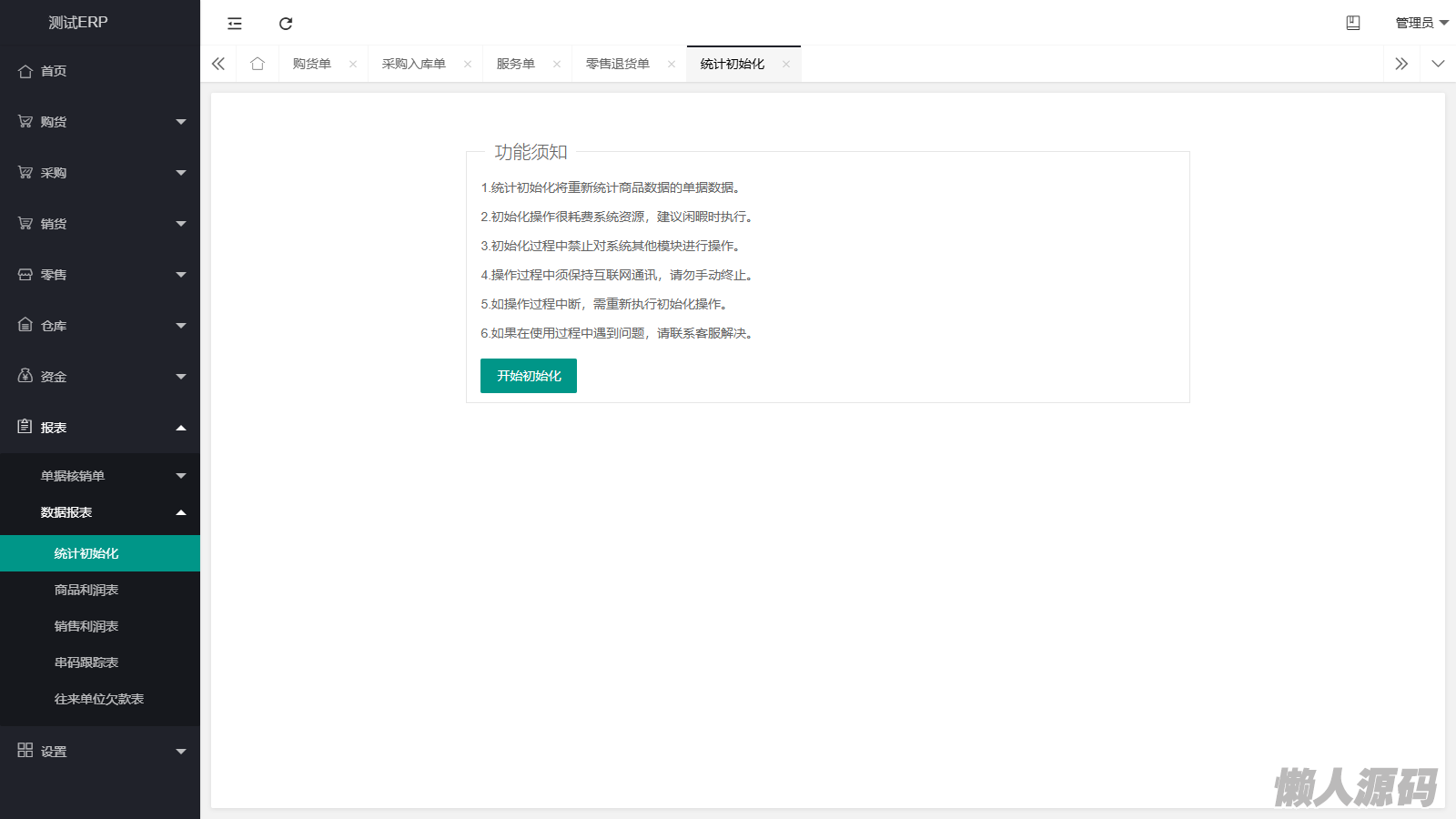The width and height of the screenshot is (1456, 819).
Task: Open the notes icon beside 管理员
Action: pyautogui.click(x=1353, y=23)
